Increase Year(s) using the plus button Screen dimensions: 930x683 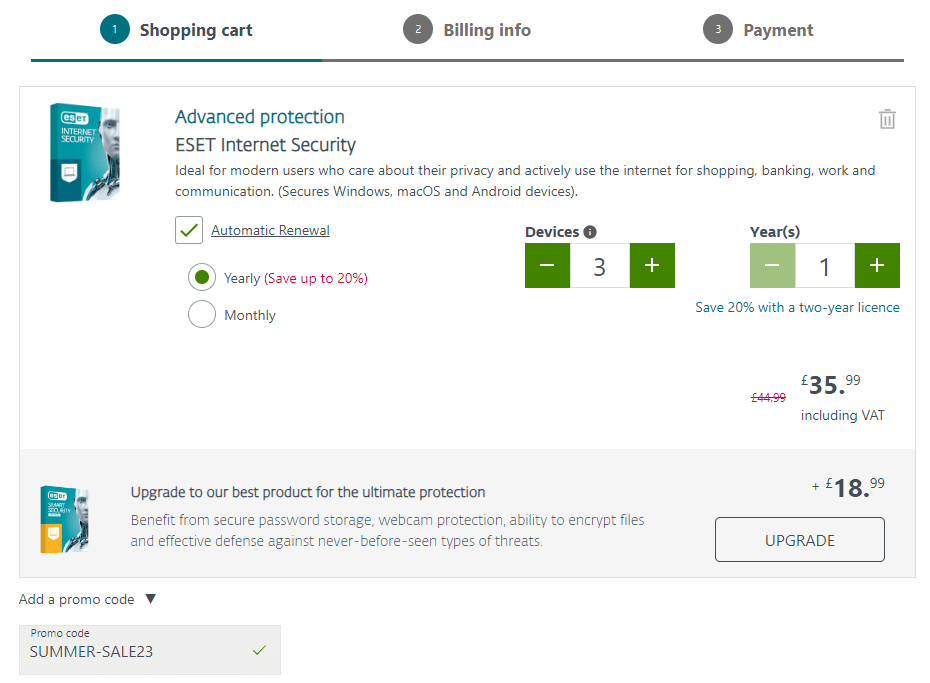pyautogui.click(x=876, y=265)
